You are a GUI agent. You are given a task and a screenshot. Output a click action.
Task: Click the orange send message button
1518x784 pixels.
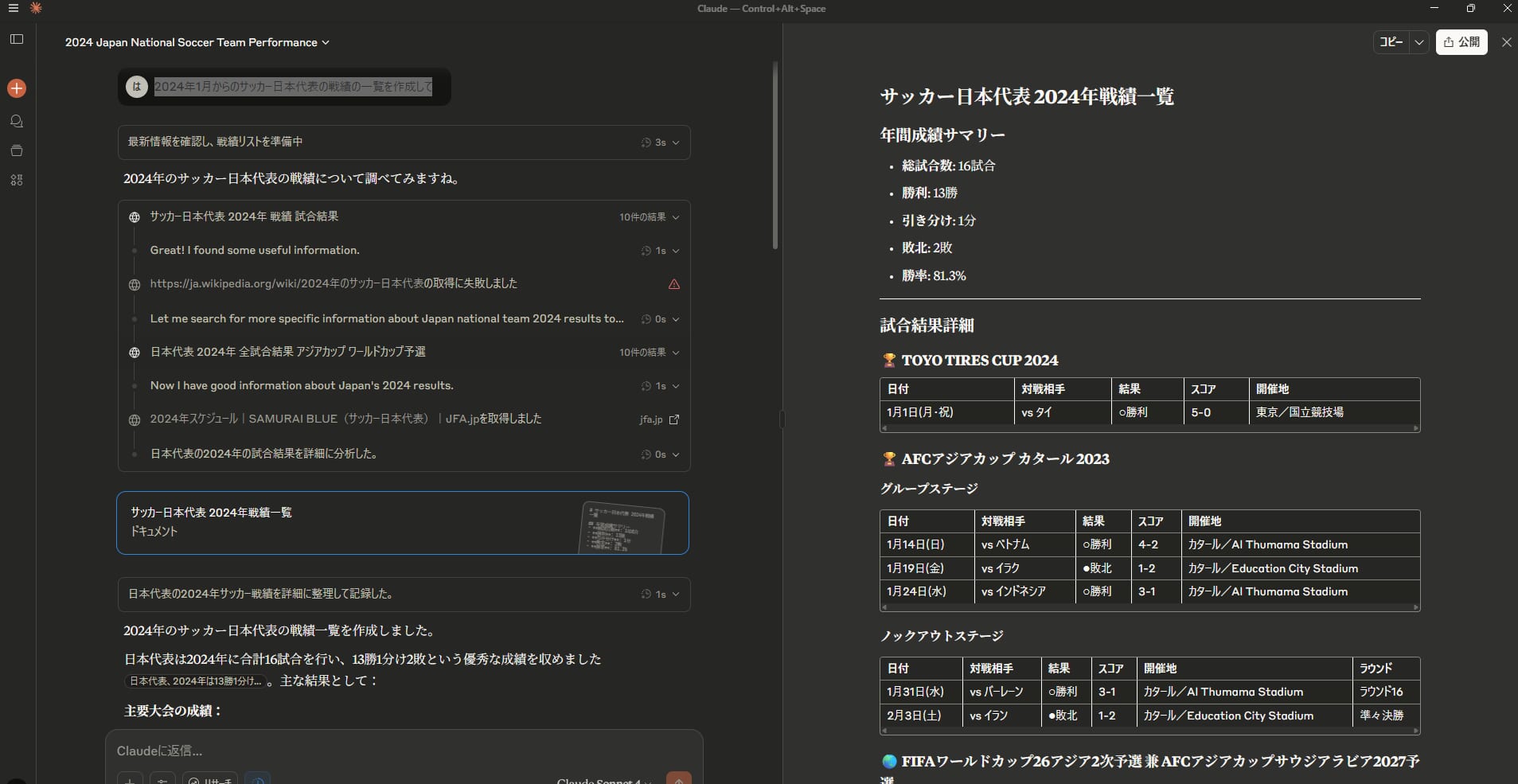[x=678, y=778]
